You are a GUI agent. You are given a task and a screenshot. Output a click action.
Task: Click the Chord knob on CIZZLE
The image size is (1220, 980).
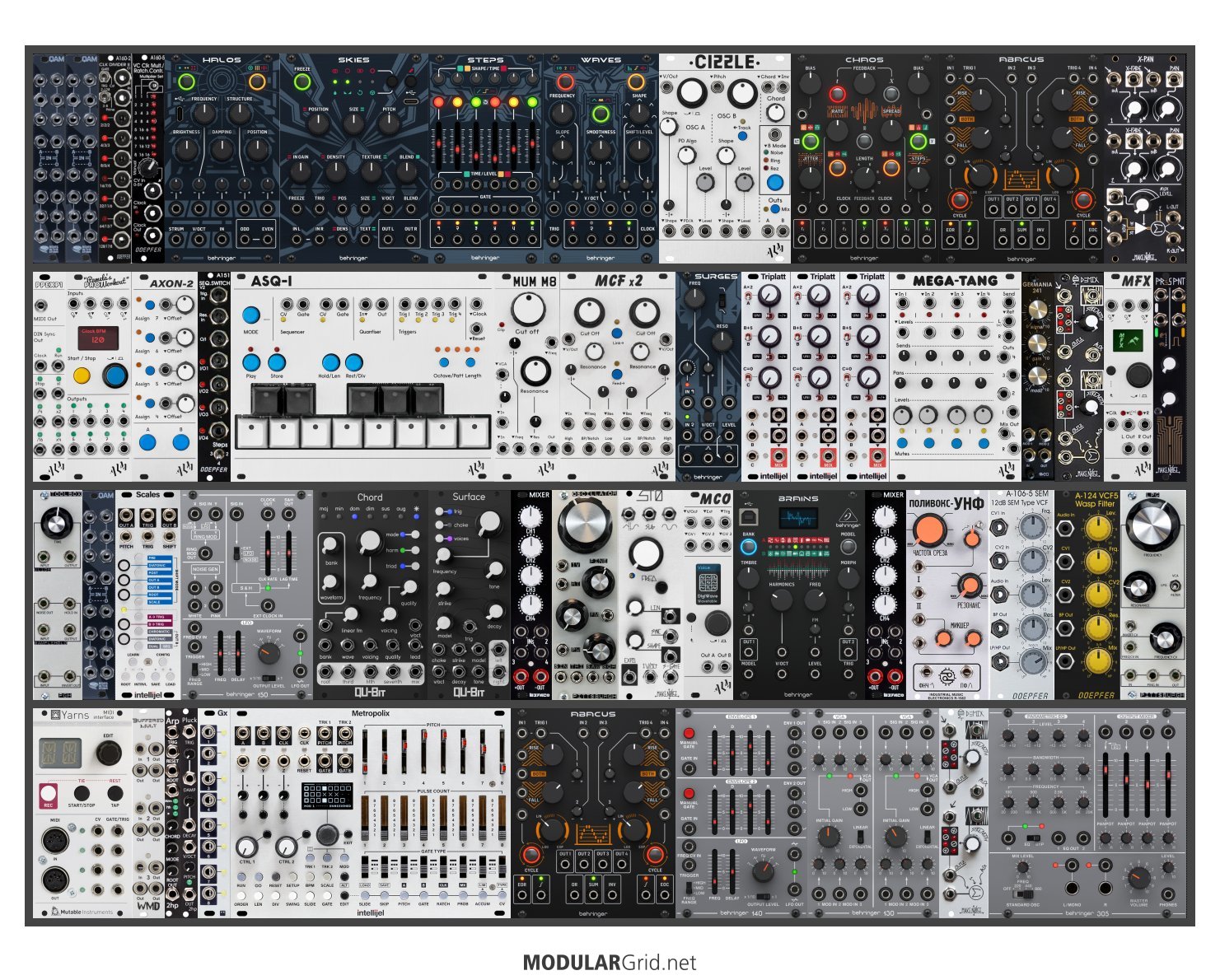click(x=775, y=114)
